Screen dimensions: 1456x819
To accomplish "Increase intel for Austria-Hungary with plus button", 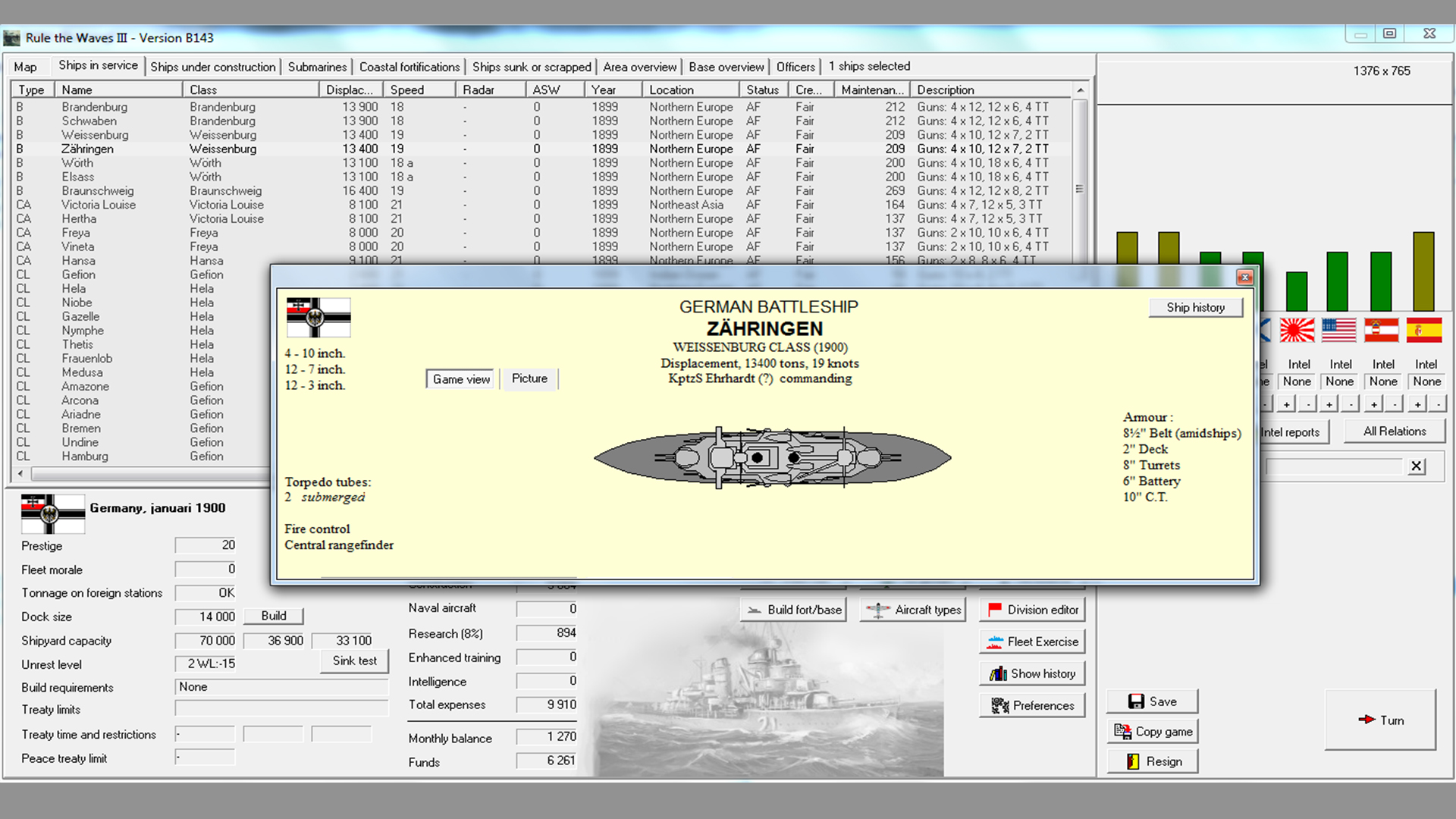I will click(x=1374, y=404).
